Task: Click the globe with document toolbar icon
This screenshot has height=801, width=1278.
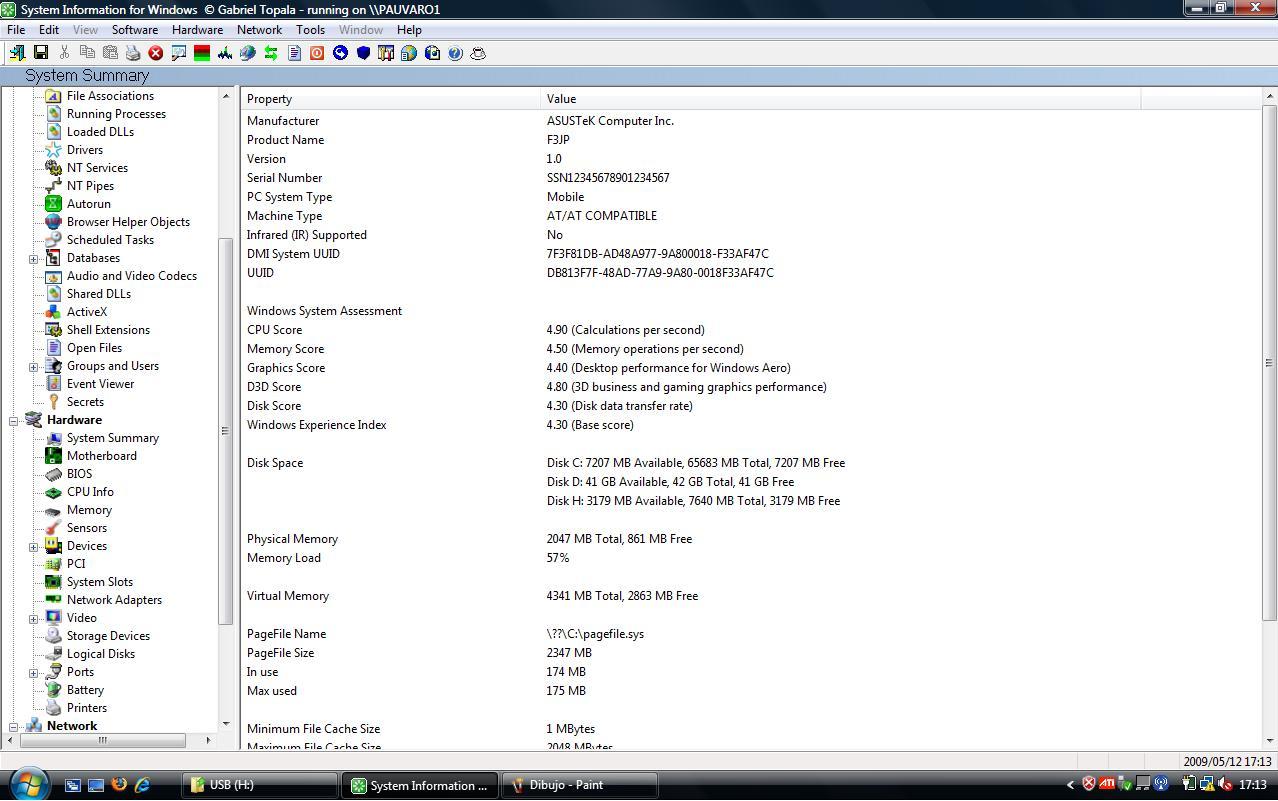Action: pyautogui.click(x=409, y=53)
